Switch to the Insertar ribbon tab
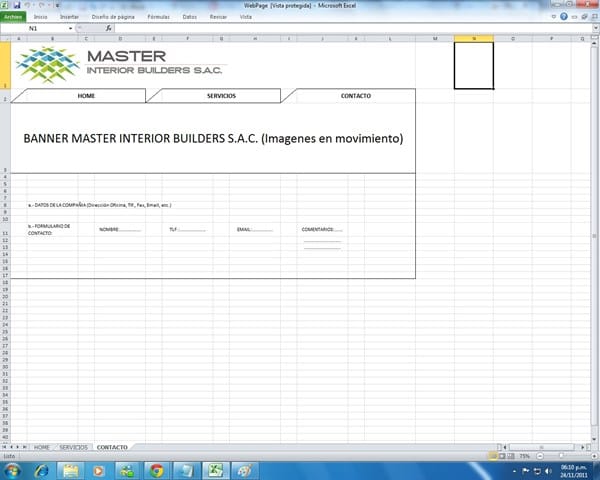The height and width of the screenshot is (480, 600). coord(69,17)
